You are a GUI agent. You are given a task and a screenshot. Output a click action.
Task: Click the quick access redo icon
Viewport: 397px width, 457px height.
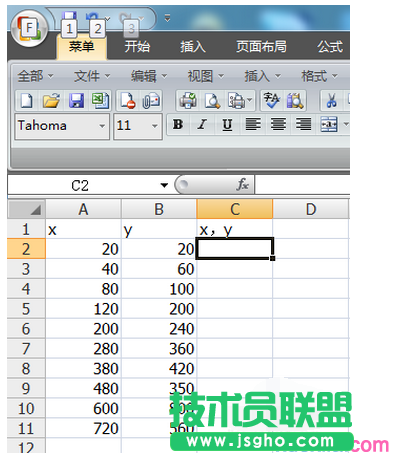point(127,18)
